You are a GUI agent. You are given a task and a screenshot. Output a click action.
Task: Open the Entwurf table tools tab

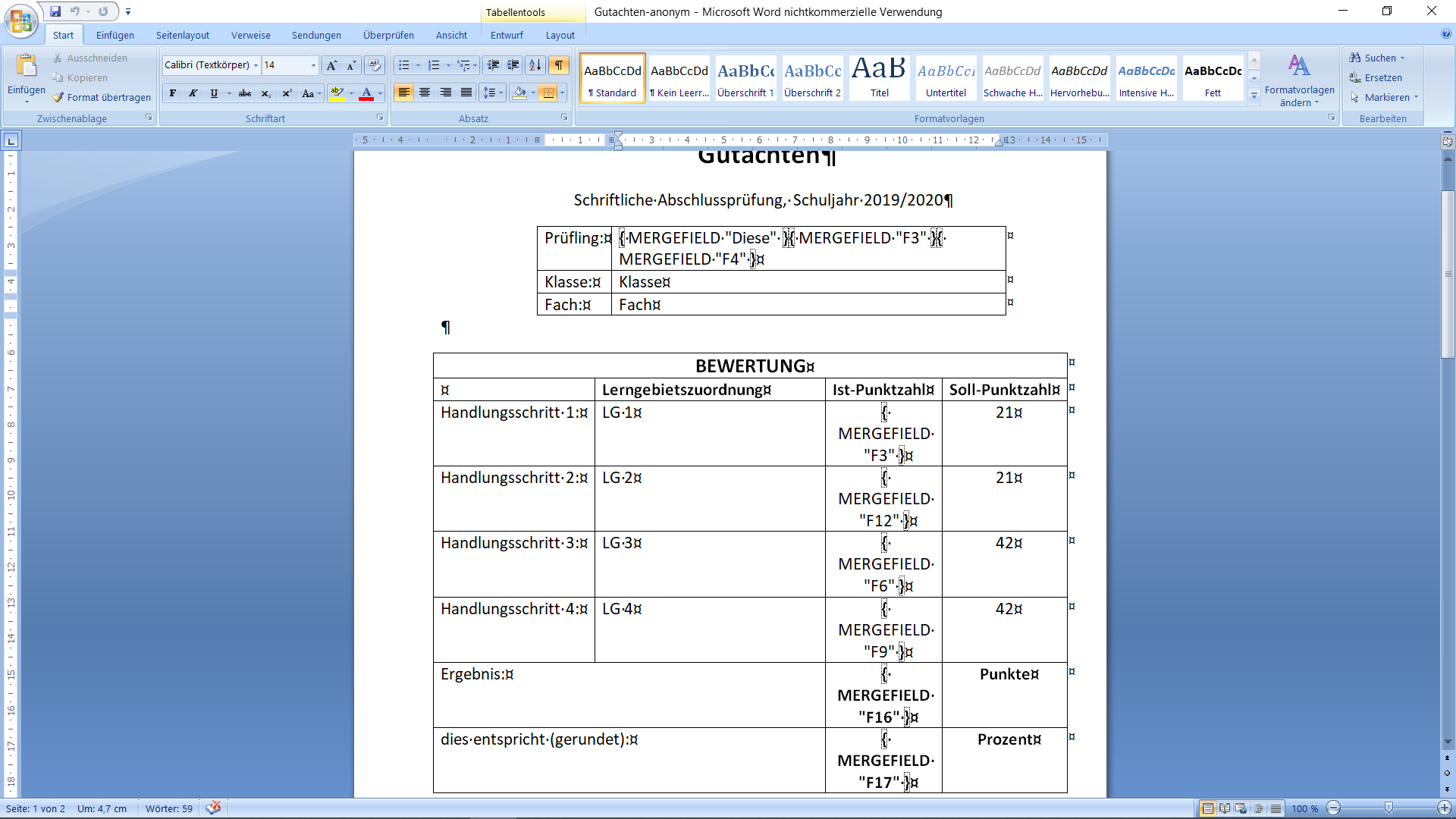pyautogui.click(x=507, y=35)
